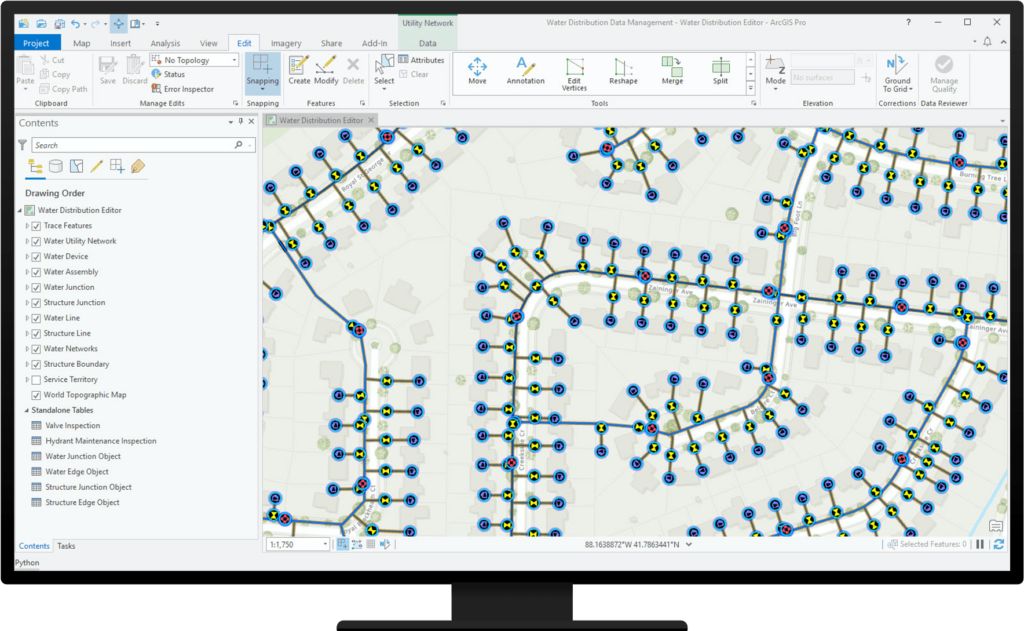The width and height of the screenshot is (1024, 631).
Task: Open the coordinate display units dropdown
Action: [x=689, y=544]
